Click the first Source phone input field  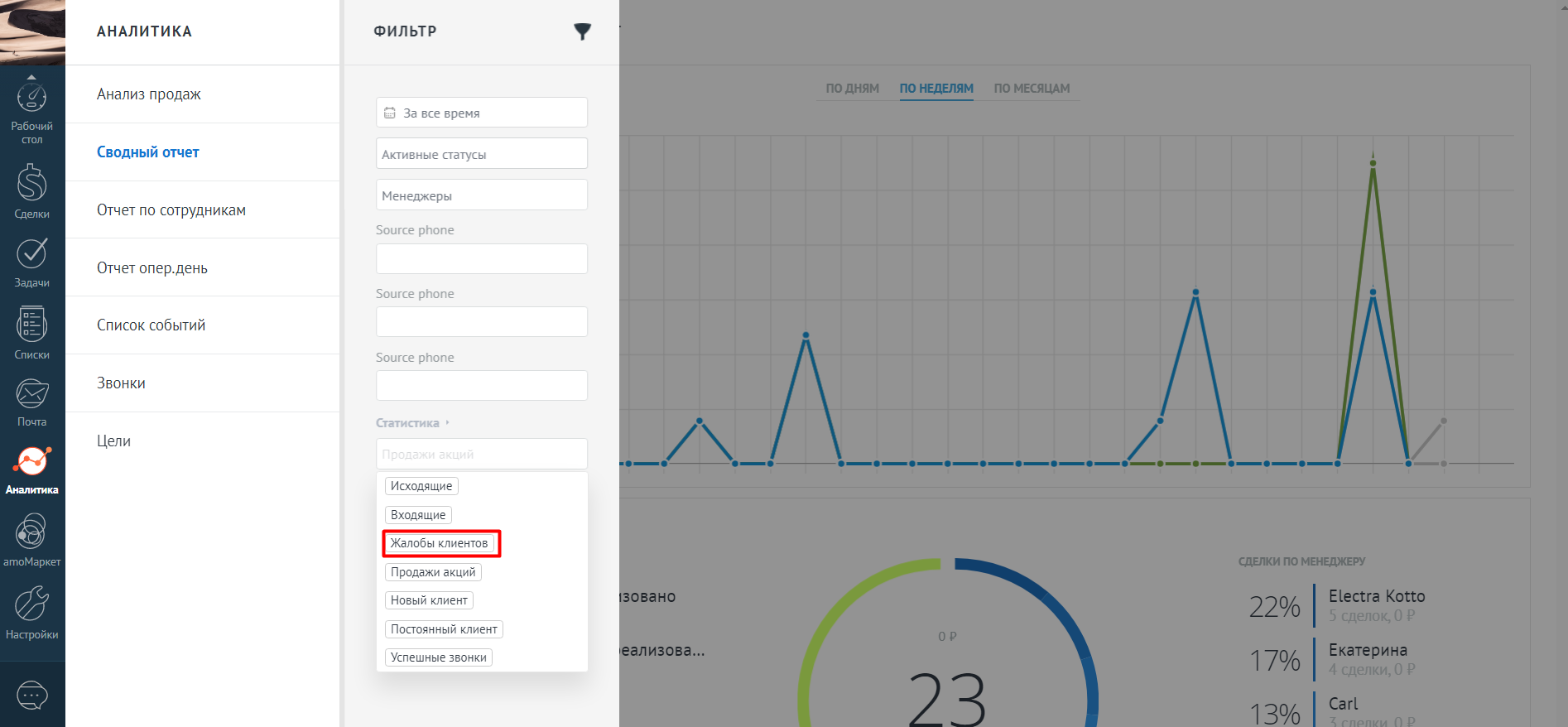pos(481,259)
